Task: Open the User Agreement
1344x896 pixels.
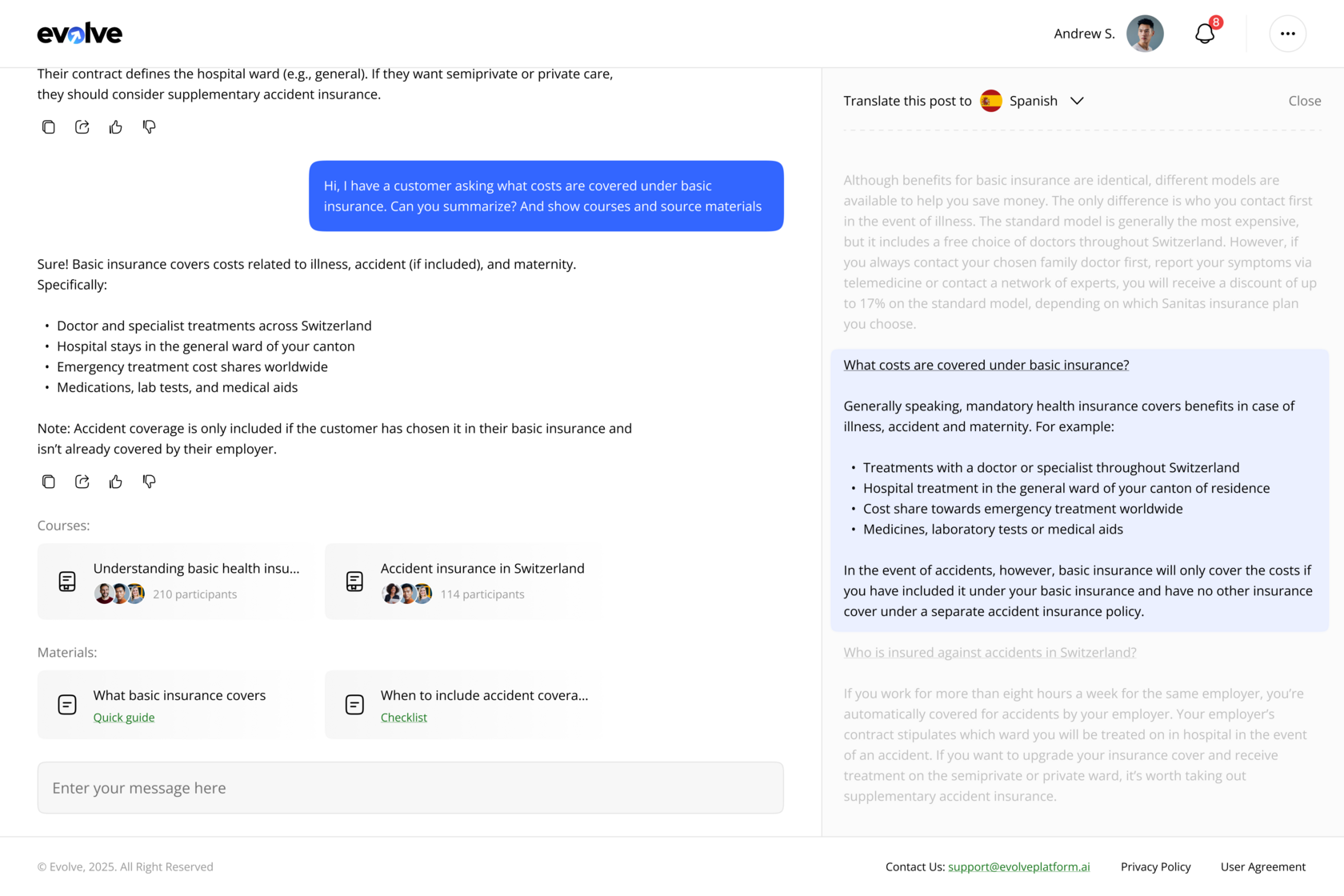Action: 1262,866
